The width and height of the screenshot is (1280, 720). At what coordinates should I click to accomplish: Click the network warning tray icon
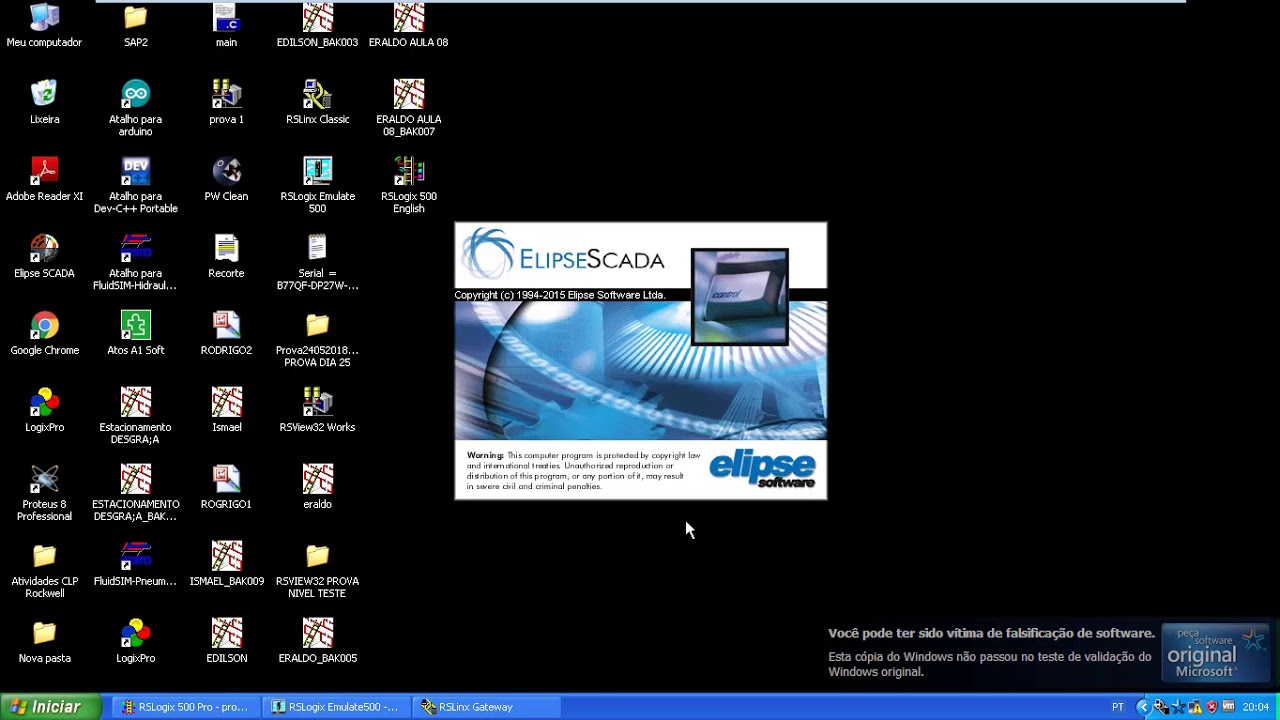coord(1195,707)
